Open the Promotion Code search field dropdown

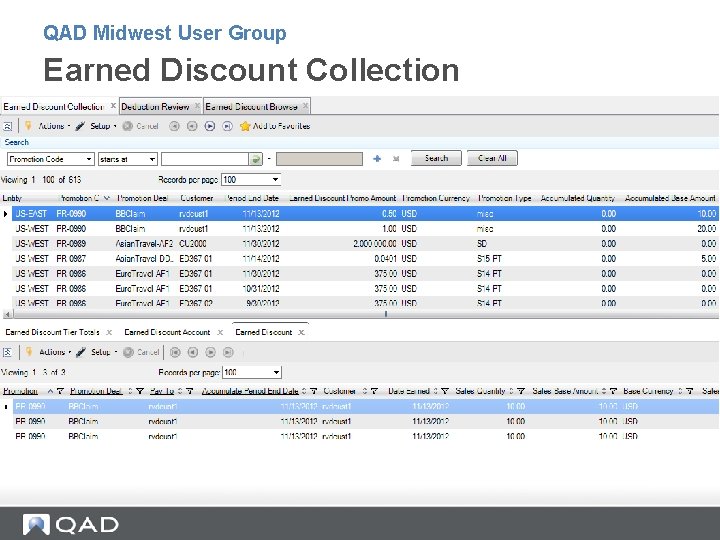[89, 159]
